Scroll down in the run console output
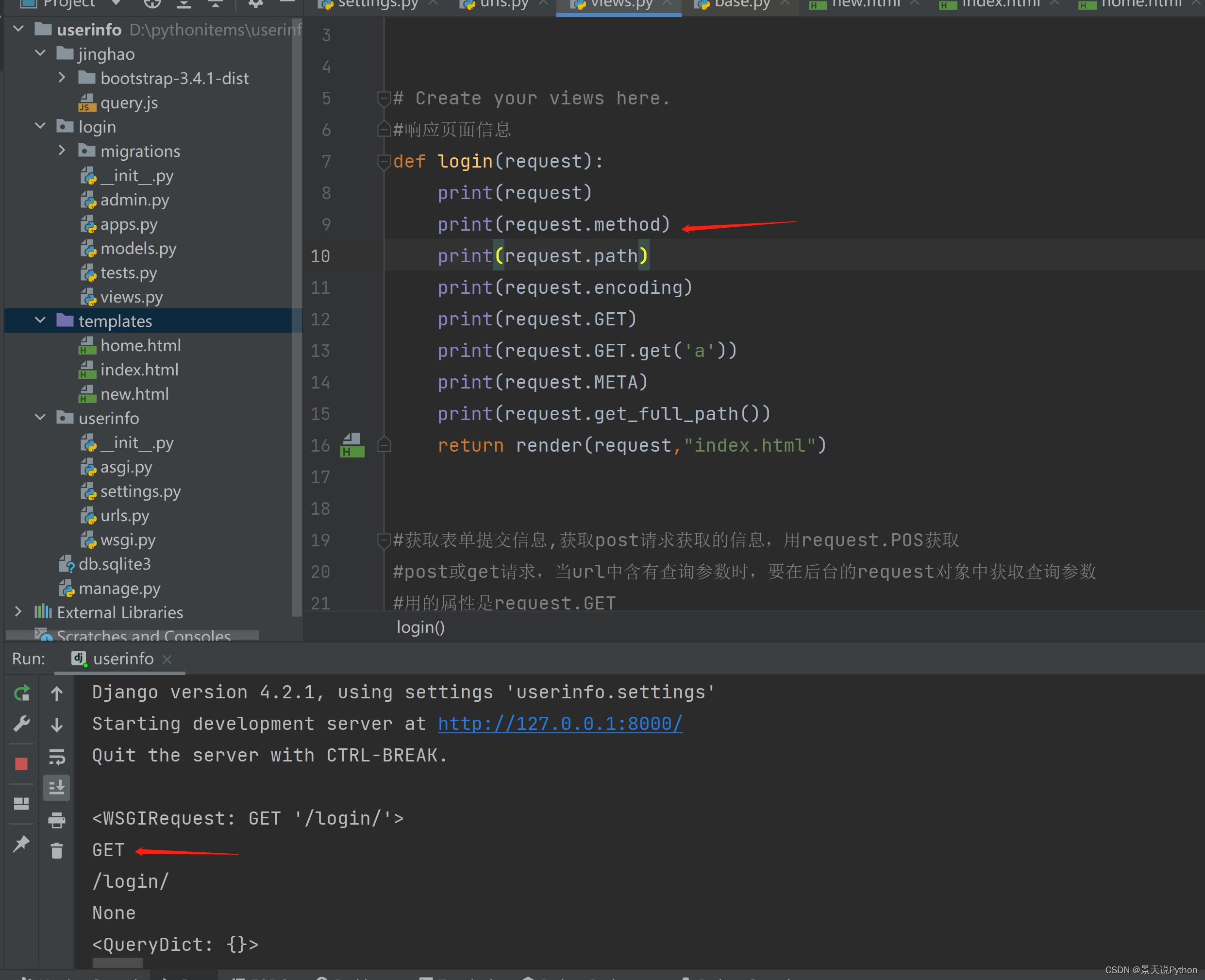Image resolution: width=1205 pixels, height=980 pixels. point(57,723)
